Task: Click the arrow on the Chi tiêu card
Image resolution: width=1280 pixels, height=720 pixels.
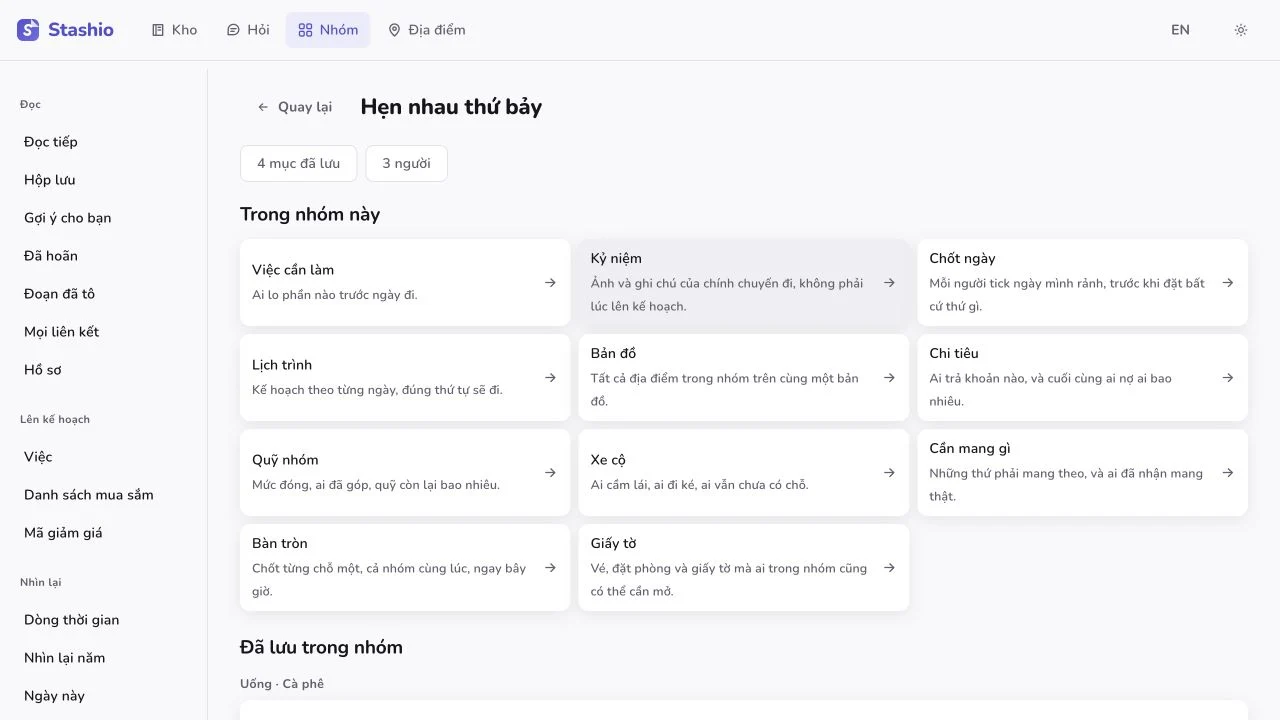Action: tap(1228, 378)
